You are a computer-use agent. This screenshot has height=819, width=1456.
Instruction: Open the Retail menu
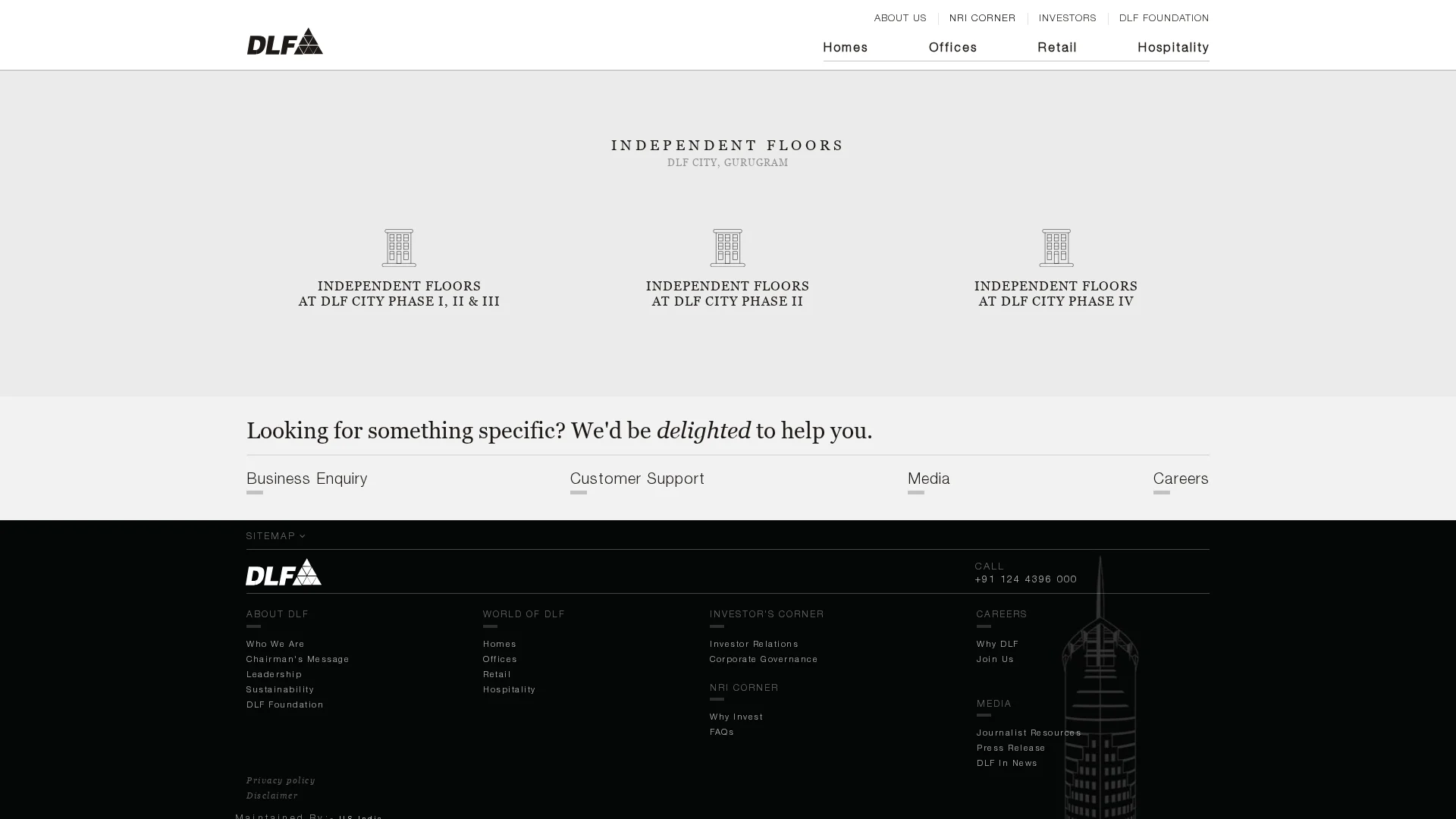[x=1056, y=48]
